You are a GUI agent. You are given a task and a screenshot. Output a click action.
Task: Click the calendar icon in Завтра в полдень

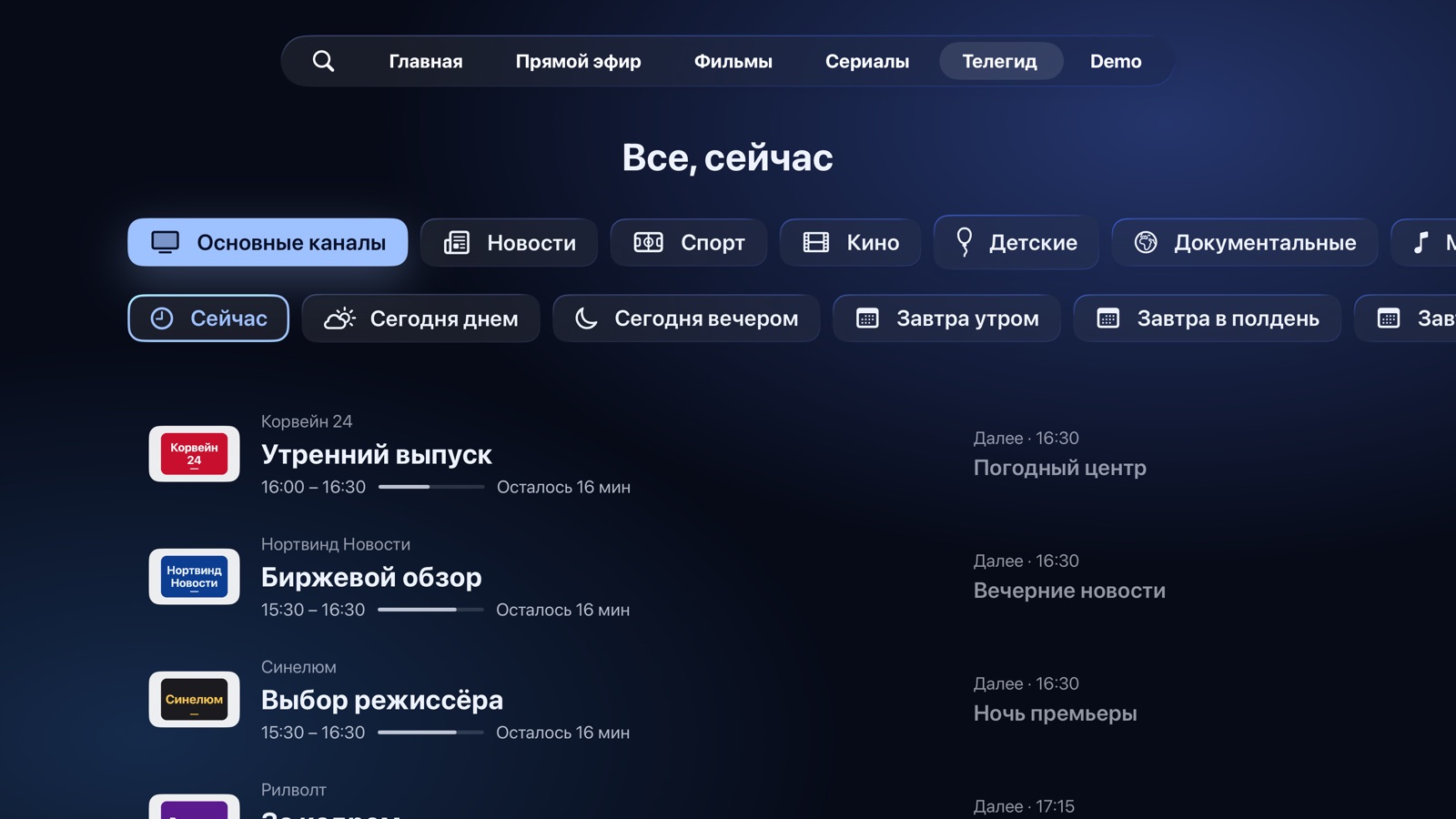tap(1108, 318)
